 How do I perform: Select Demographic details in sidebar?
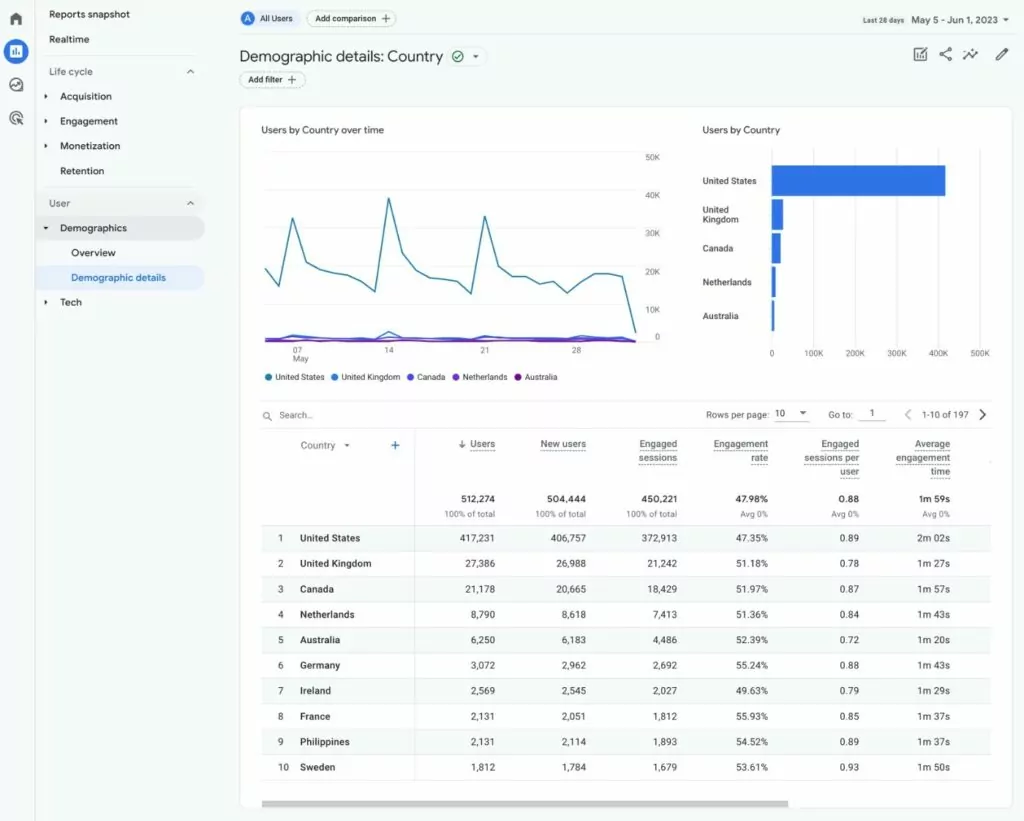[x=118, y=278]
